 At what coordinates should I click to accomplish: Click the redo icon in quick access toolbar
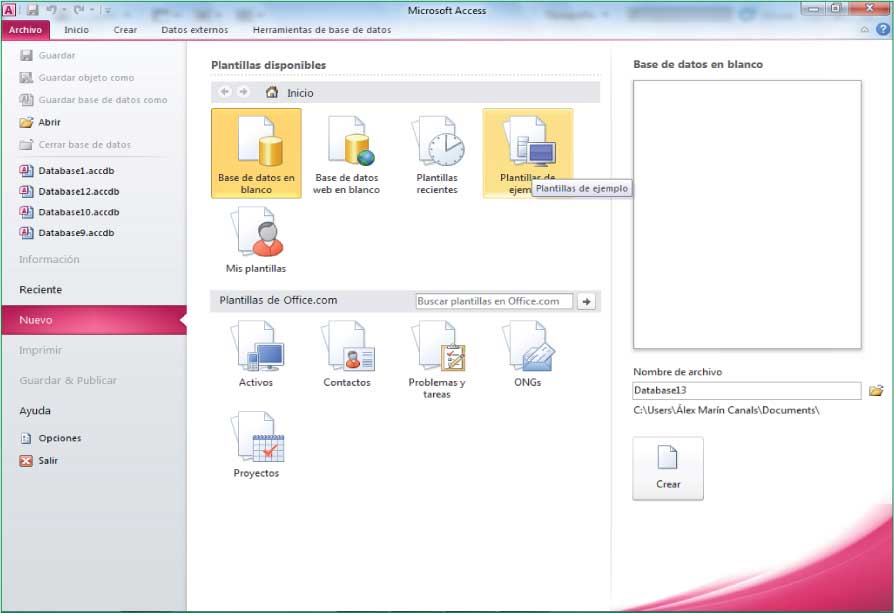pyautogui.click(x=79, y=10)
